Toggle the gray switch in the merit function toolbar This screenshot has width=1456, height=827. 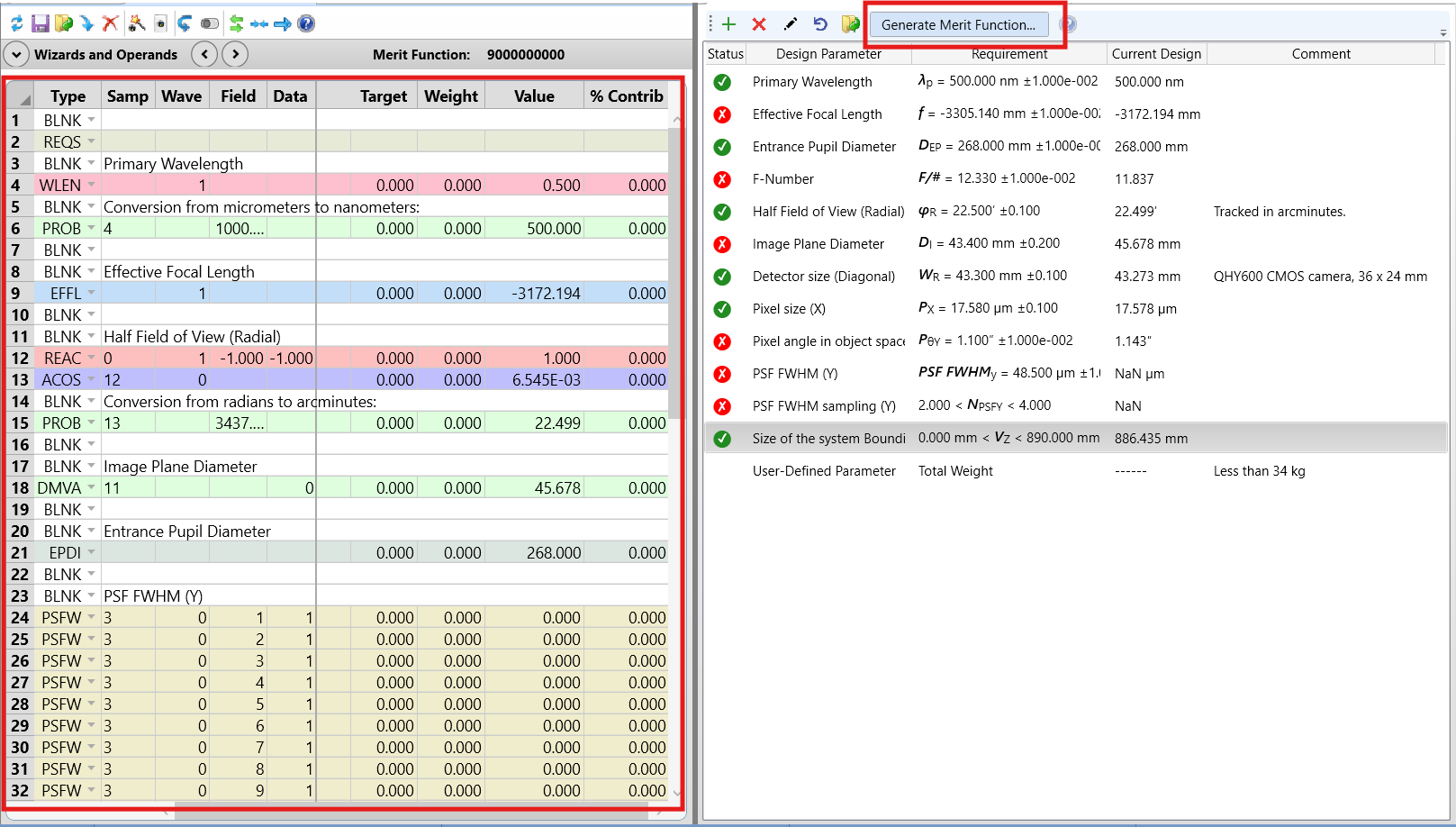pyautogui.click(x=210, y=23)
